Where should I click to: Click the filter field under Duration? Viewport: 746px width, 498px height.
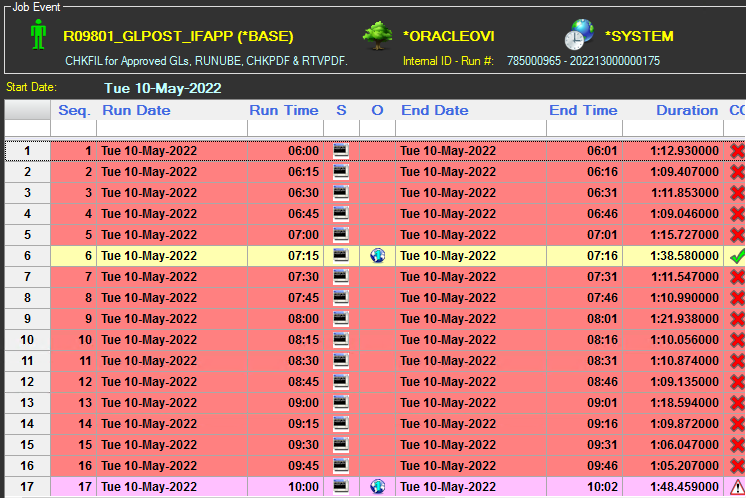[x=672, y=129]
